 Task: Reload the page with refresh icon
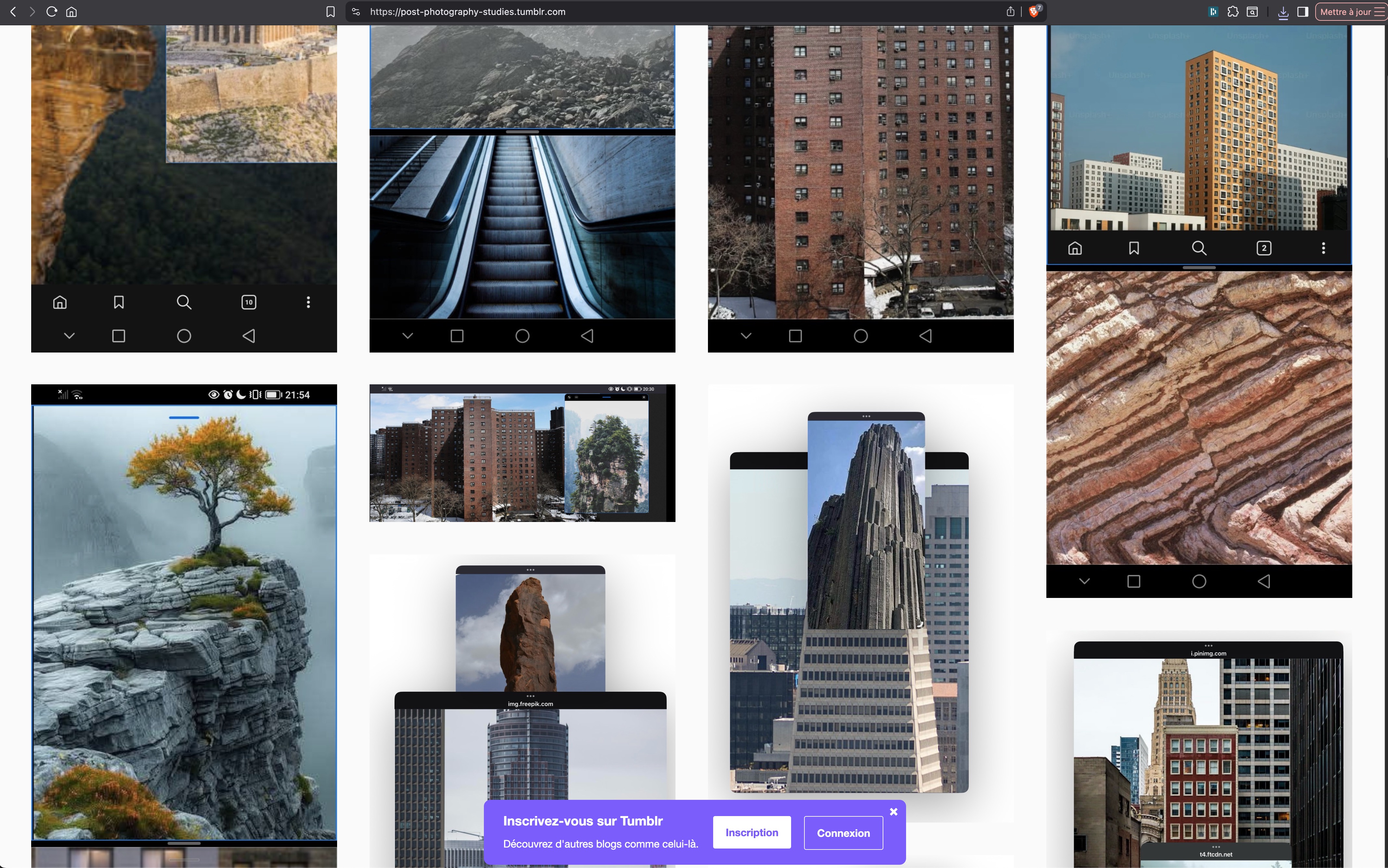coord(52,11)
